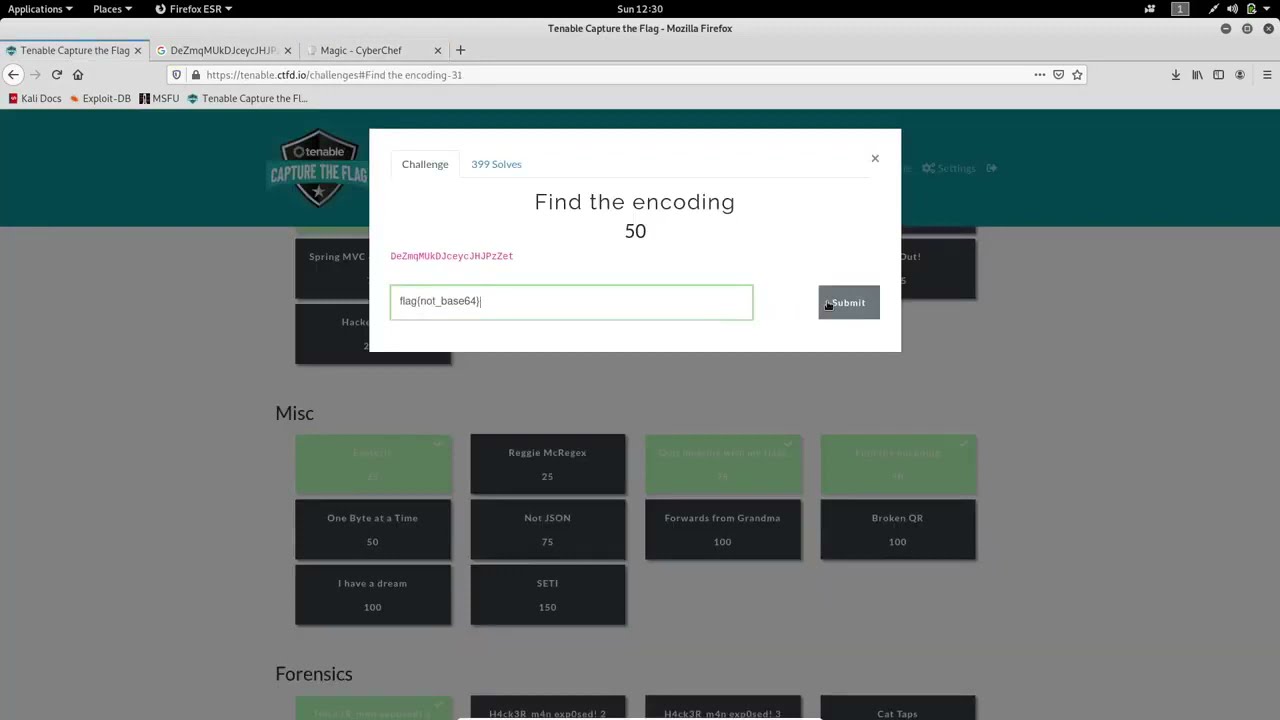Click the logout icon in navbar
1280x720 pixels.
click(x=992, y=168)
